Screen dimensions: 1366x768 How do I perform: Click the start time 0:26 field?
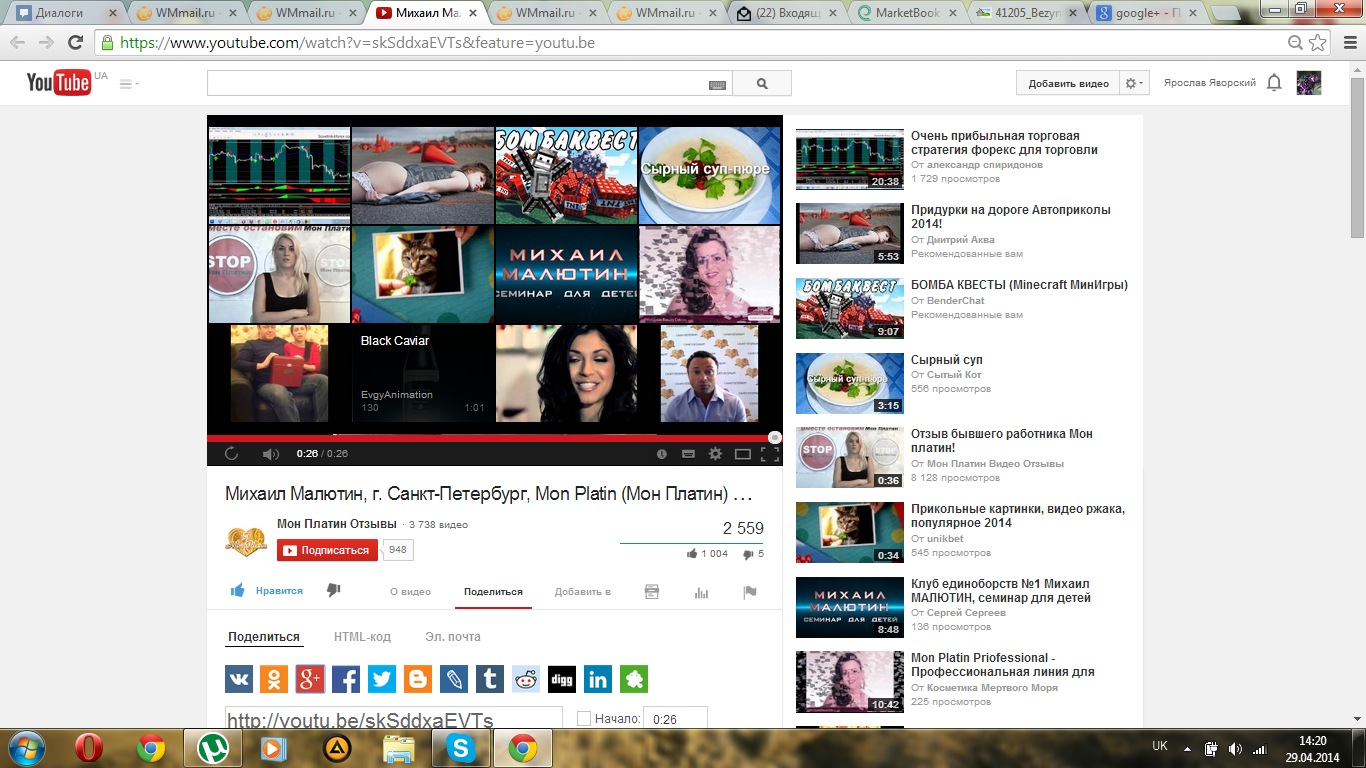[x=675, y=719]
